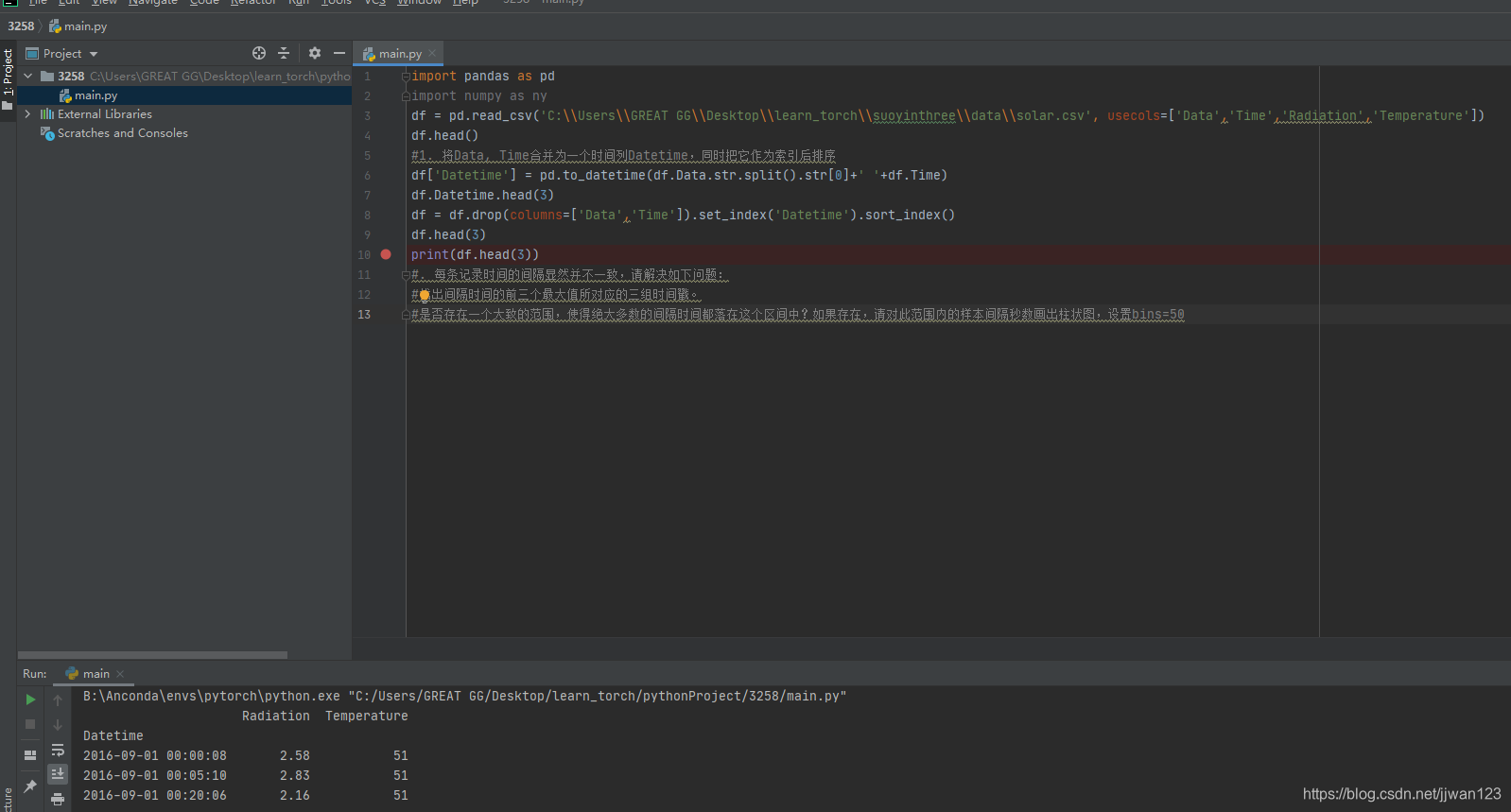Screen dimensions: 1511x812
Task: Close the 'main' Run tab
Action: [120, 674]
